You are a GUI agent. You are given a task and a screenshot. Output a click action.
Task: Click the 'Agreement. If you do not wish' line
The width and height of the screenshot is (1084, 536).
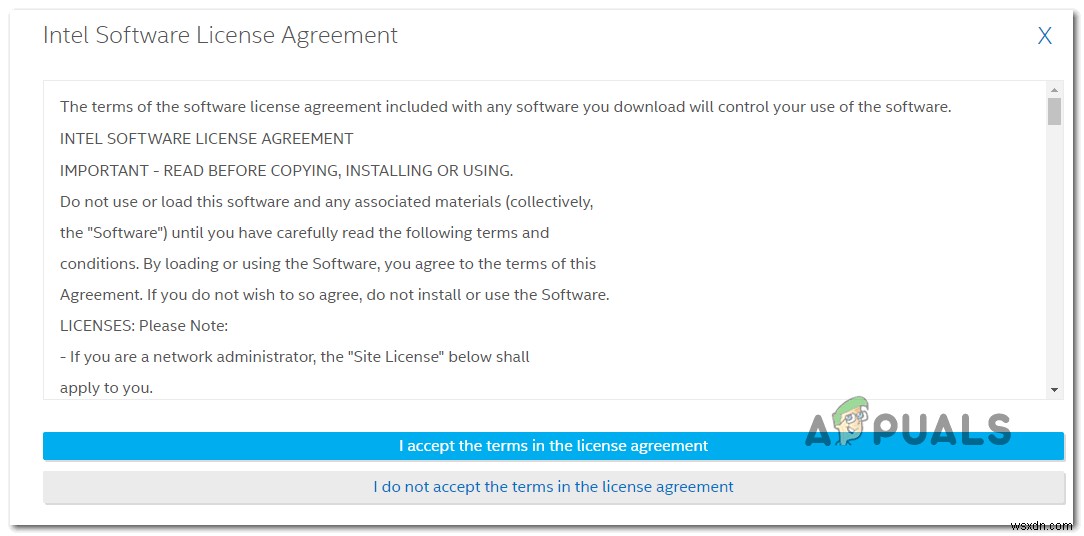(x=334, y=294)
